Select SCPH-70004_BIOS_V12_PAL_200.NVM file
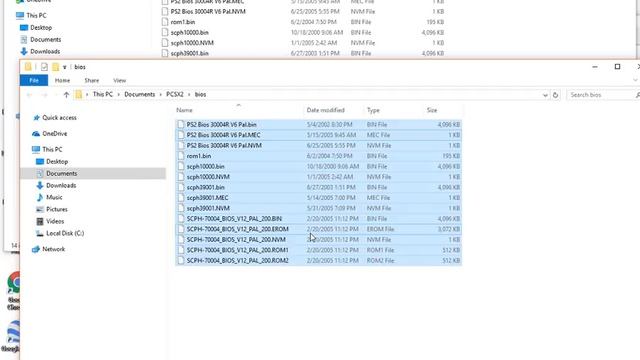Viewport: 640px width, 360px height. tap(236, 240)
